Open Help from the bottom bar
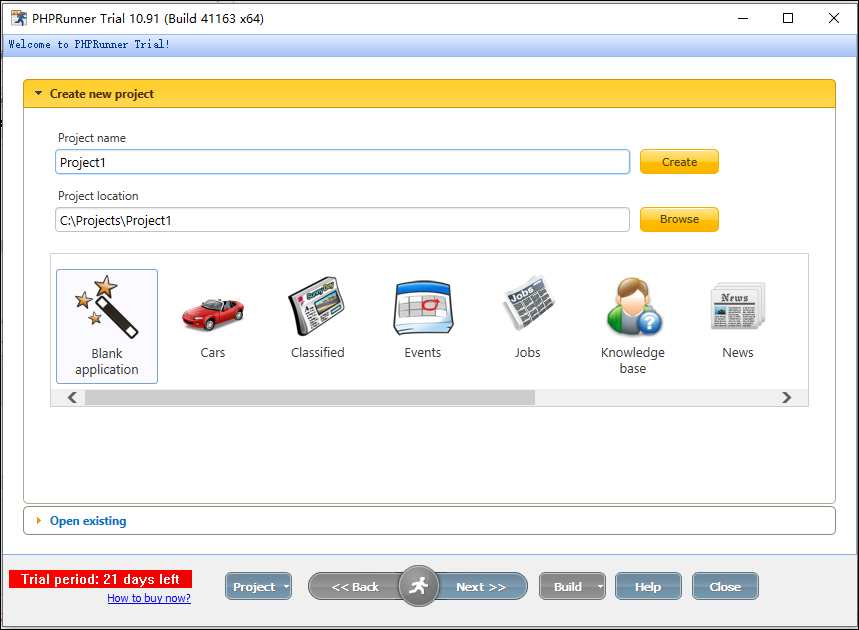 [x=648, y=586]
